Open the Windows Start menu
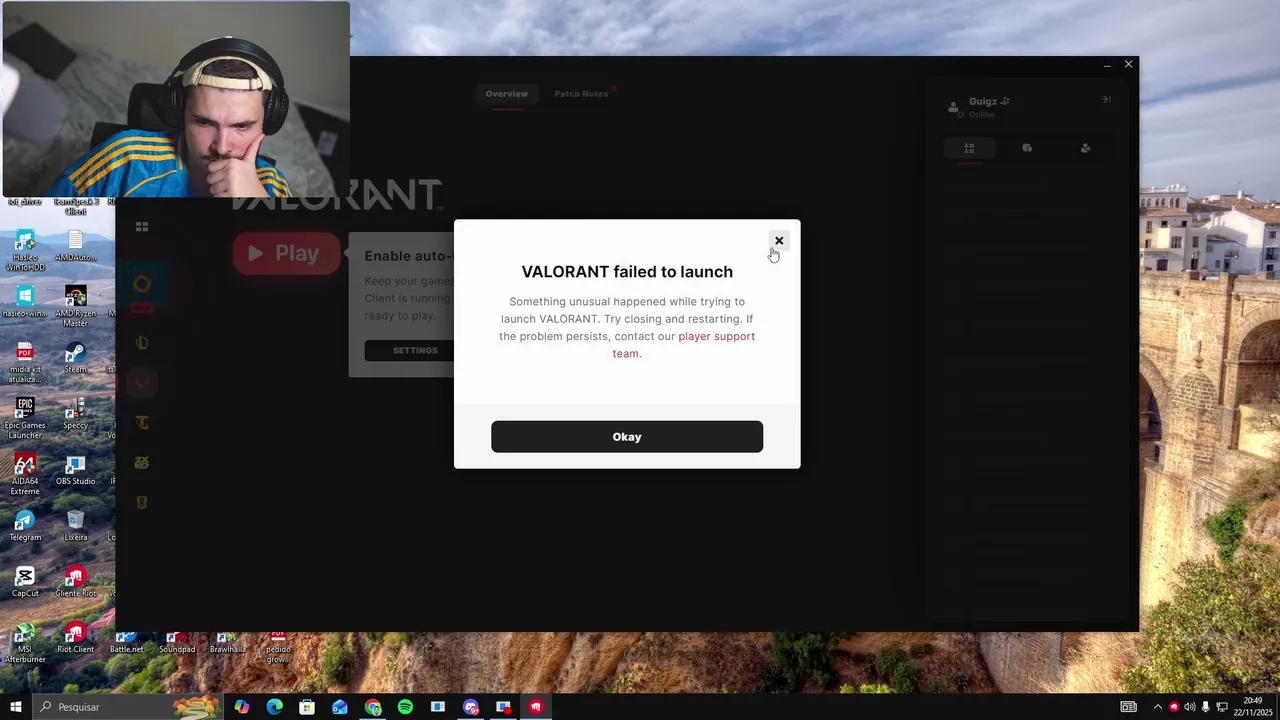Image resolution: width=1280 pixels, height=720 pixels. [16, 707]
